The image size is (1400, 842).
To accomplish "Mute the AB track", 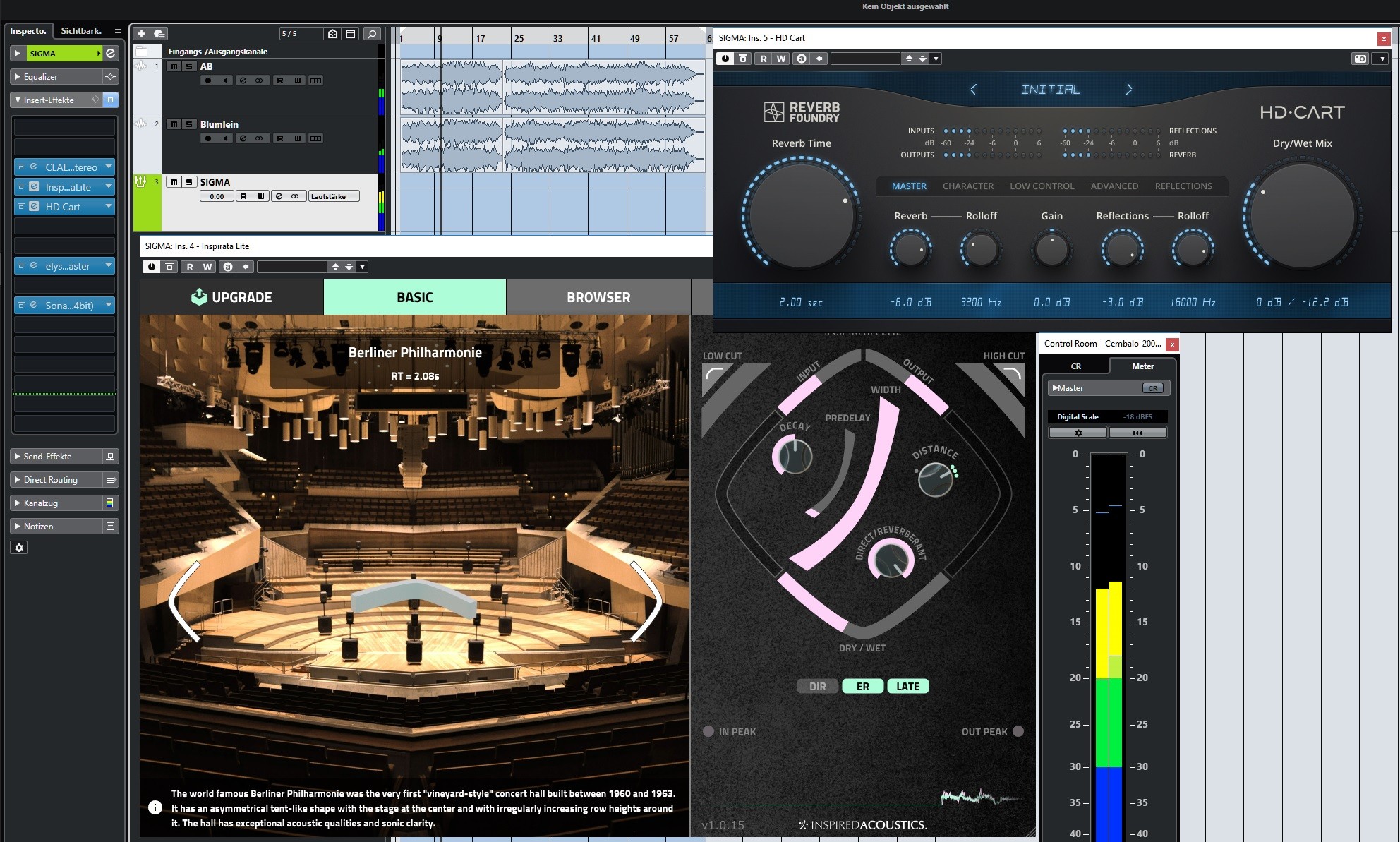I will (x=174, y=66).
